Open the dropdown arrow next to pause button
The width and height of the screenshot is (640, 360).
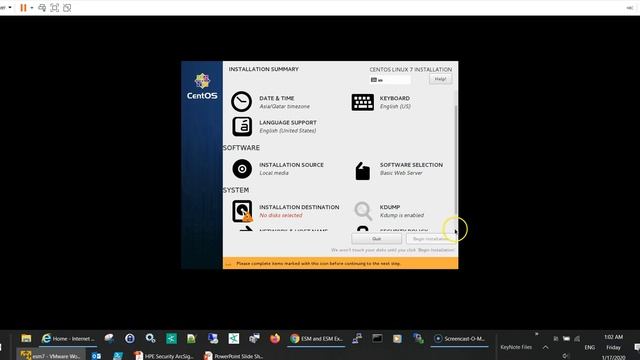[x=31, y=8]
